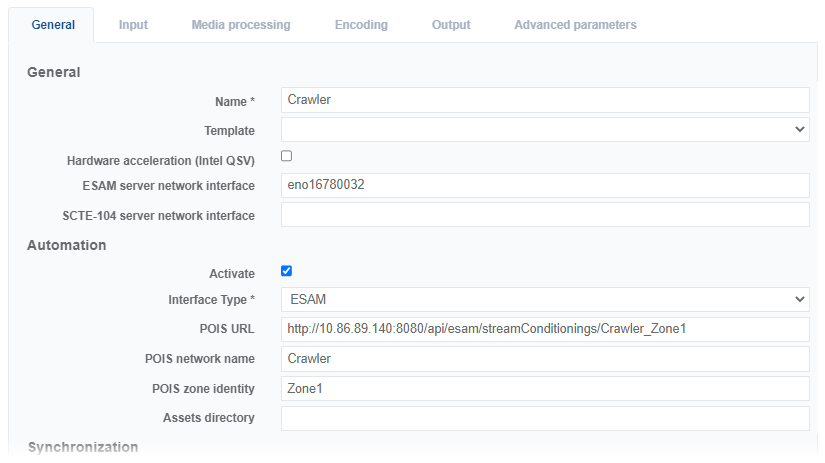Click the General section heading below the tabs
Screen dimensions: 825x463
pyautogui.click(x=54, y=72)
